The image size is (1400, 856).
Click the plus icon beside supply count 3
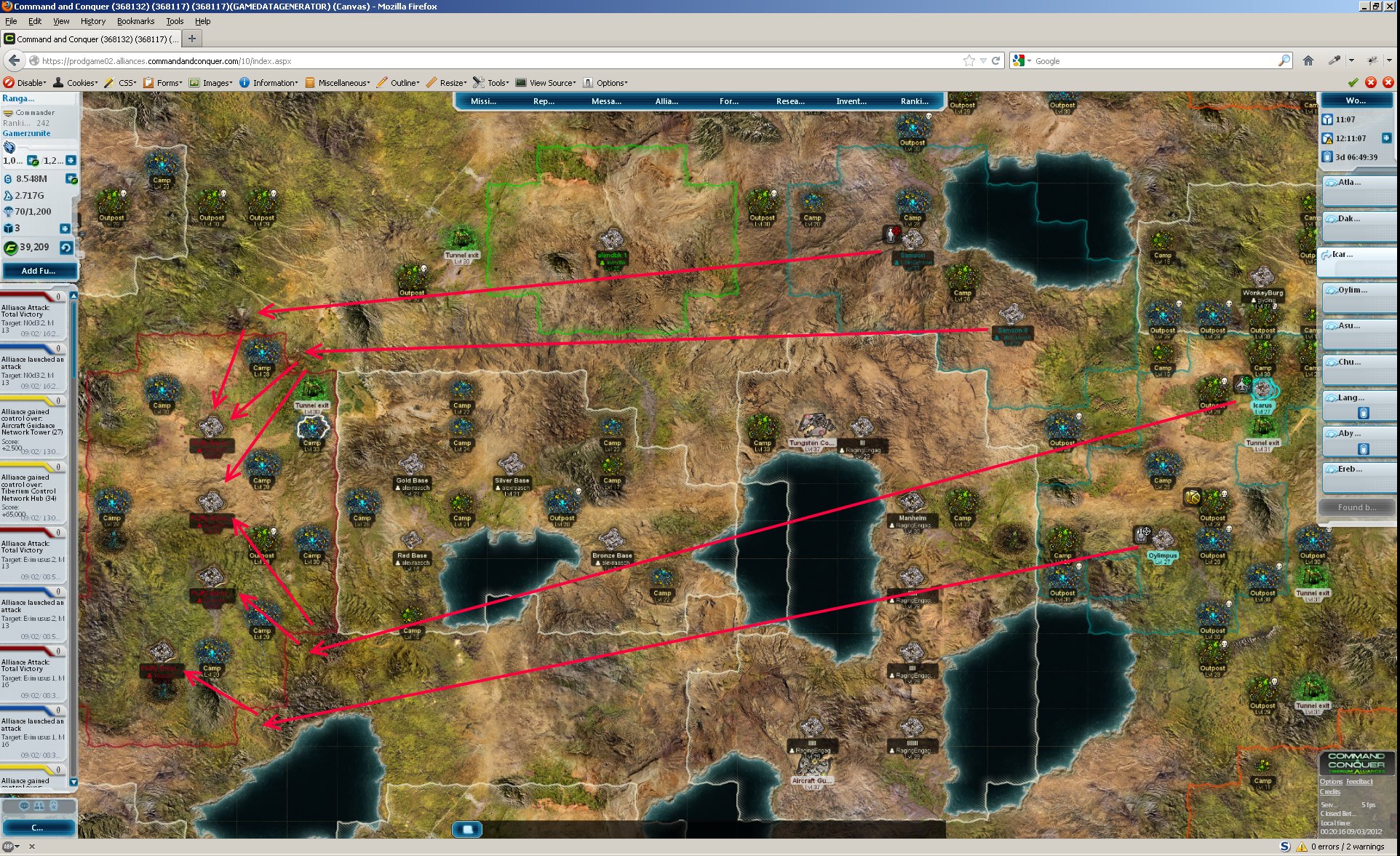65,229
